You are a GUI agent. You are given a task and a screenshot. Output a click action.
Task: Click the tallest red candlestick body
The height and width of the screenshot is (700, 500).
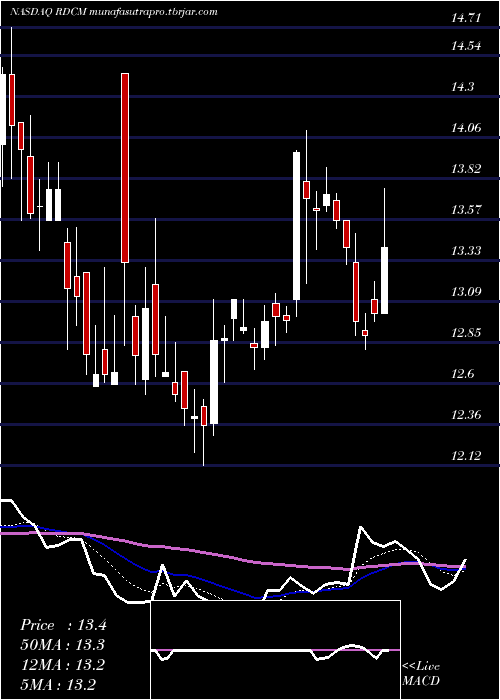point(125,168)
